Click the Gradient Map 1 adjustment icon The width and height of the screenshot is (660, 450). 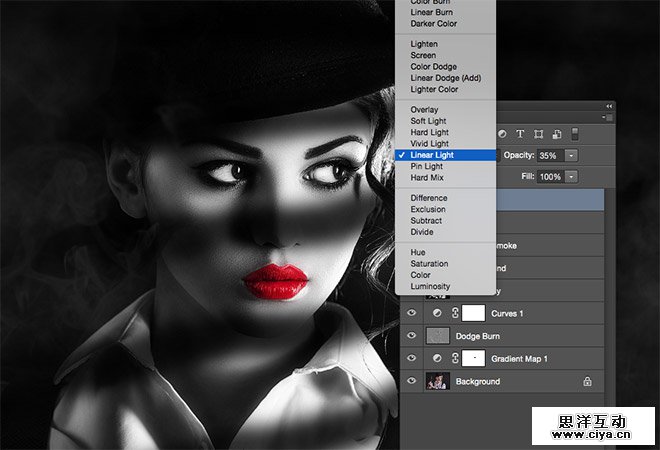click(x=438, y=358)
